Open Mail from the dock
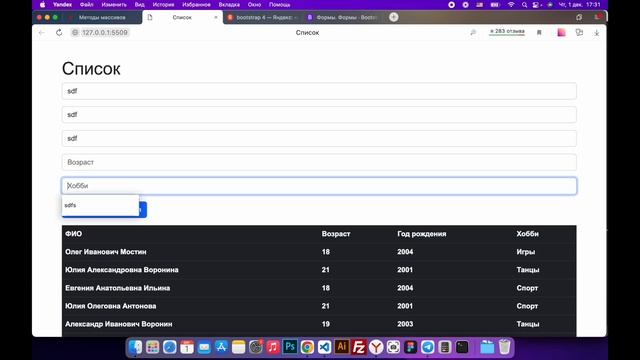This screenshot has width=640, height=360. click(204, 347)
